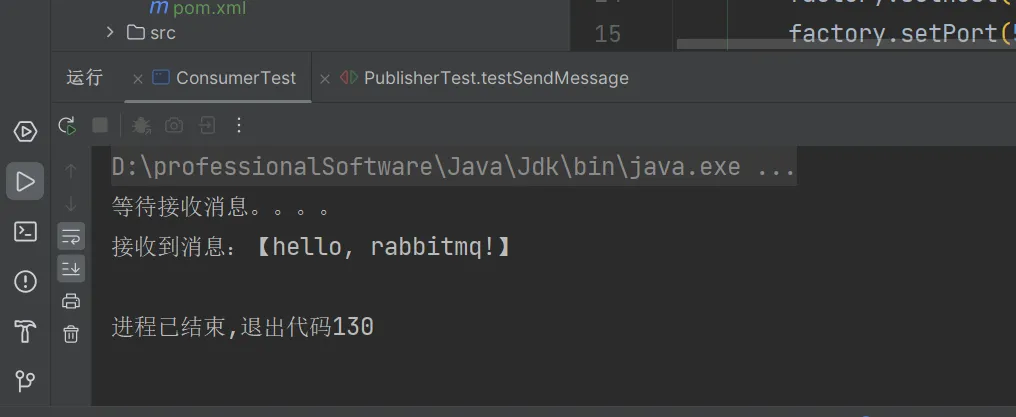The width and height of the screenshot is (1016, 417).
Task: Open the Build hammer tool window
Action: click(25, 331)
